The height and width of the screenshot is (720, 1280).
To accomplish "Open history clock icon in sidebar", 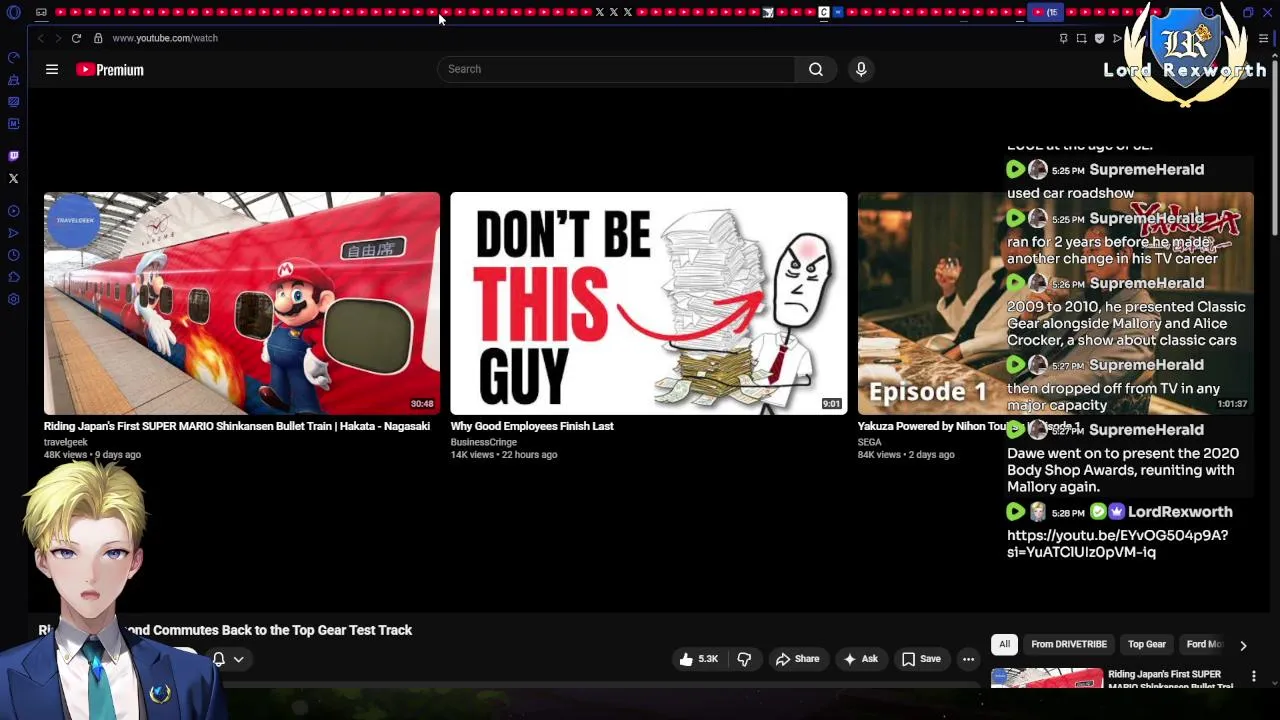I will (13, 255).
